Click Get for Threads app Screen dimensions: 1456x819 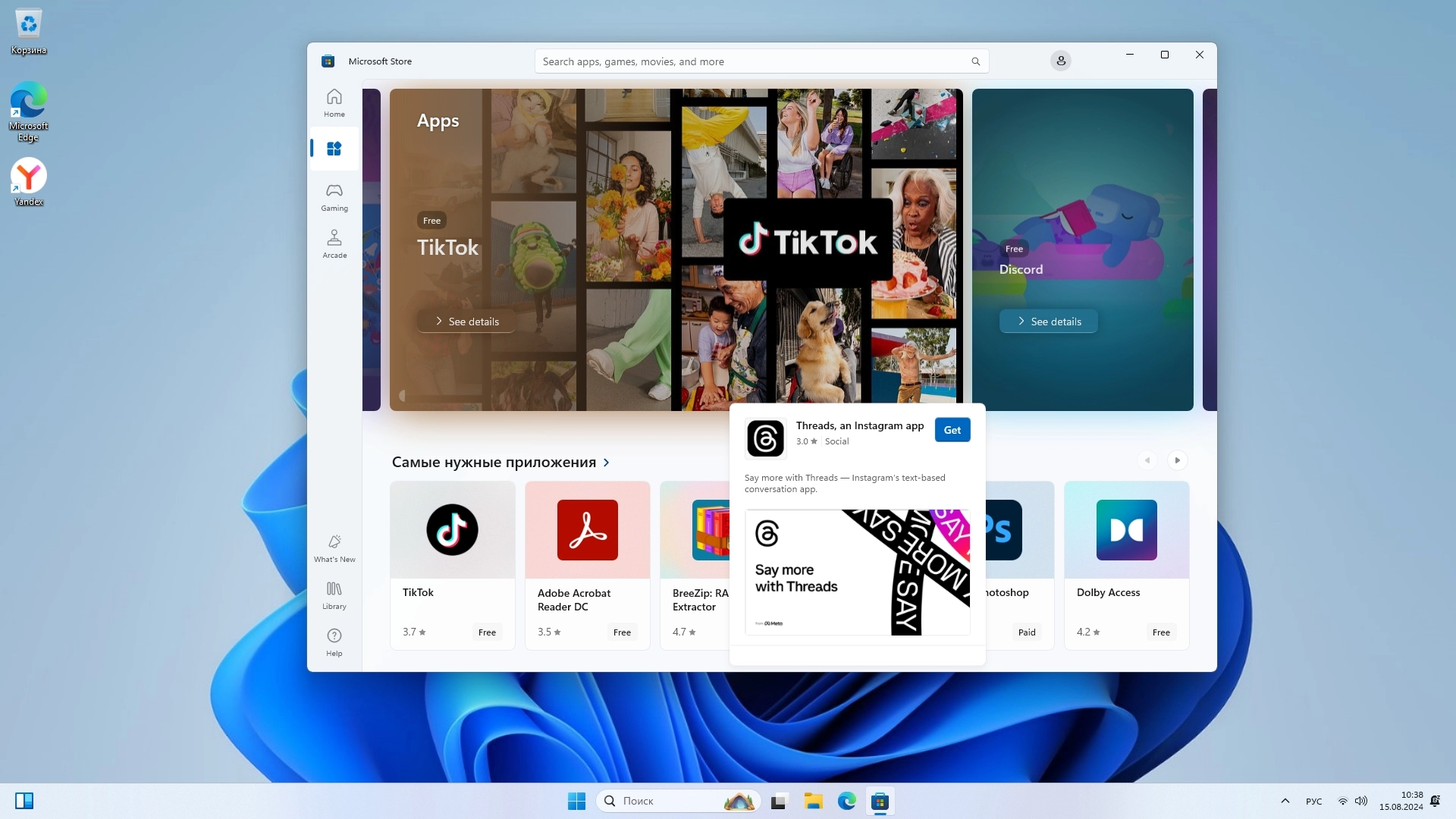point(952,430)
